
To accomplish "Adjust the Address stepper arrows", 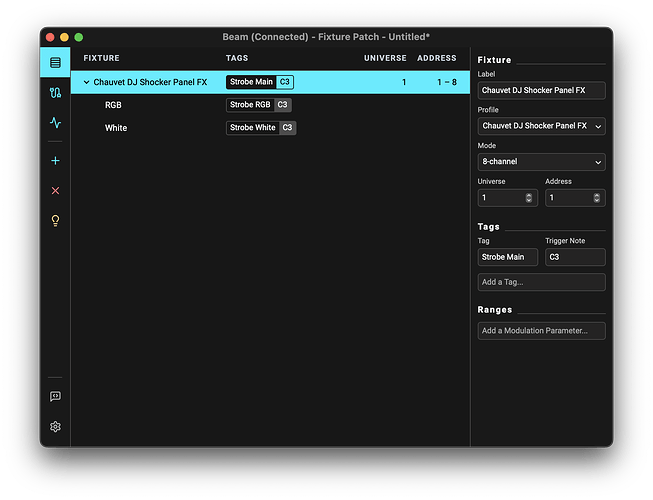I will [x=597, y=198].
